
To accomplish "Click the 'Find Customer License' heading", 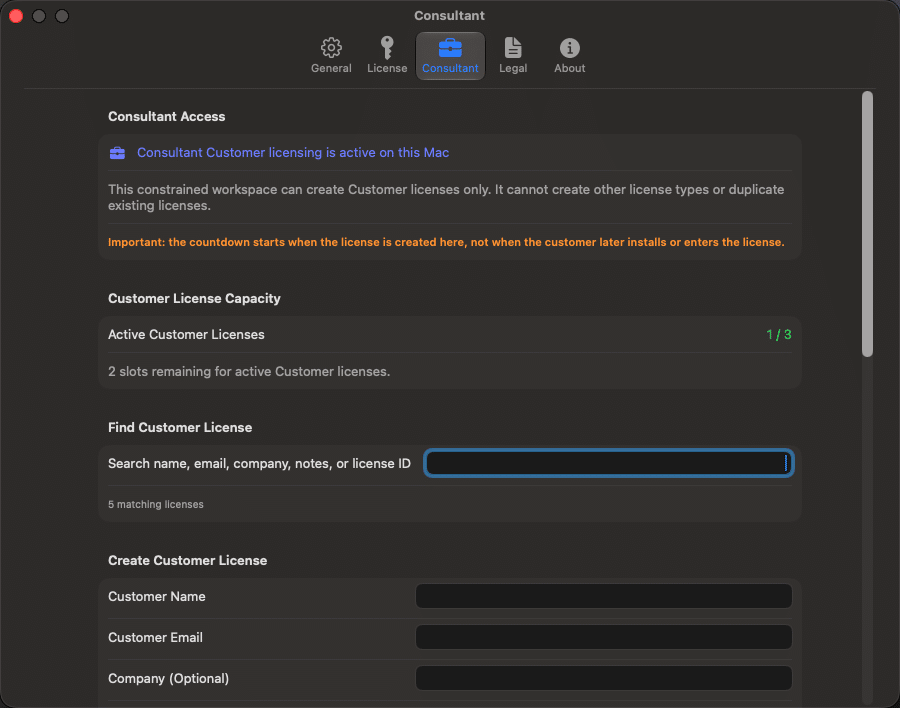I will click(x=180, y=427).
